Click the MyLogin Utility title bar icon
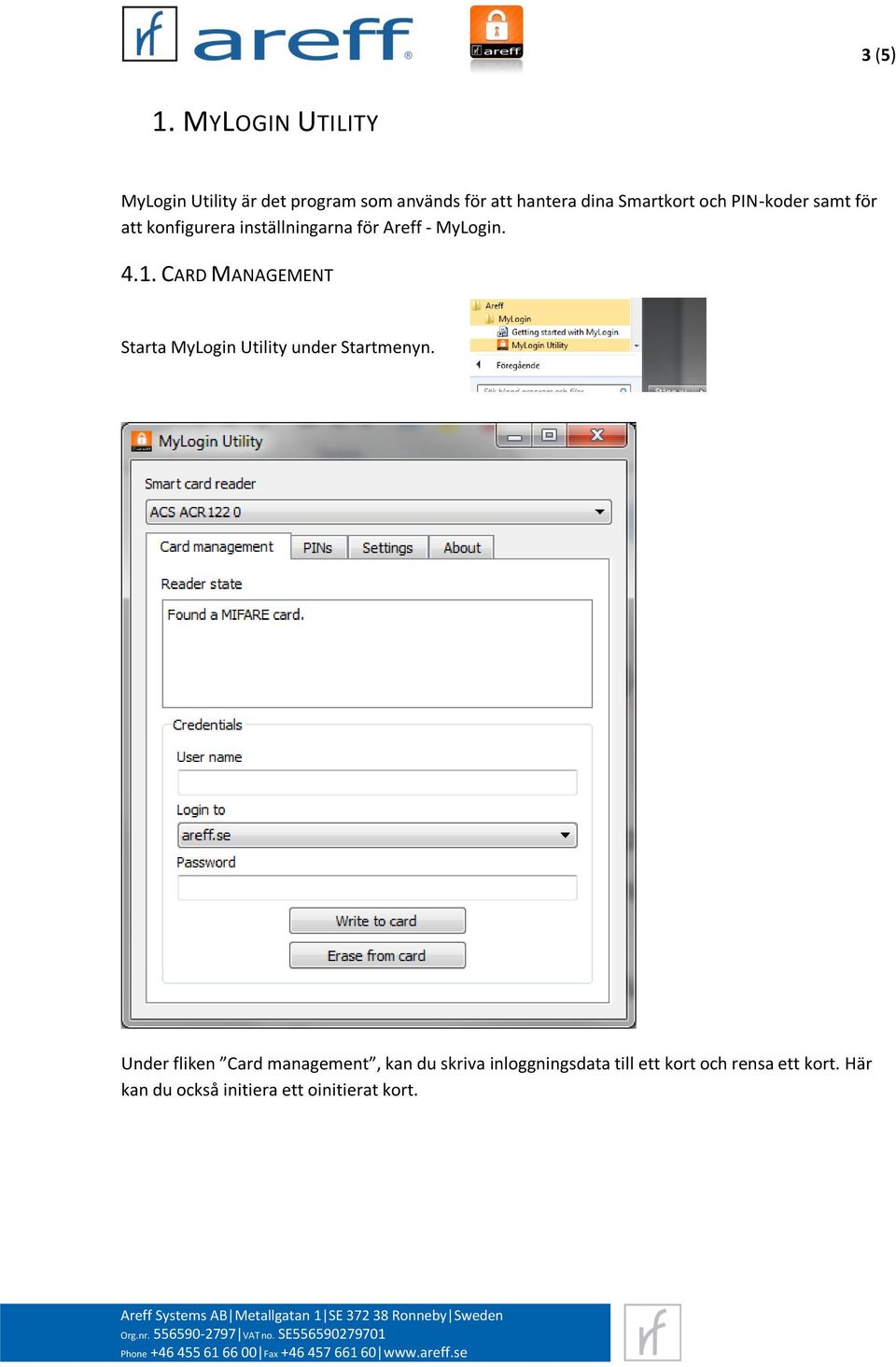The height and width of the screenshot is (1367, 896). 142,440
